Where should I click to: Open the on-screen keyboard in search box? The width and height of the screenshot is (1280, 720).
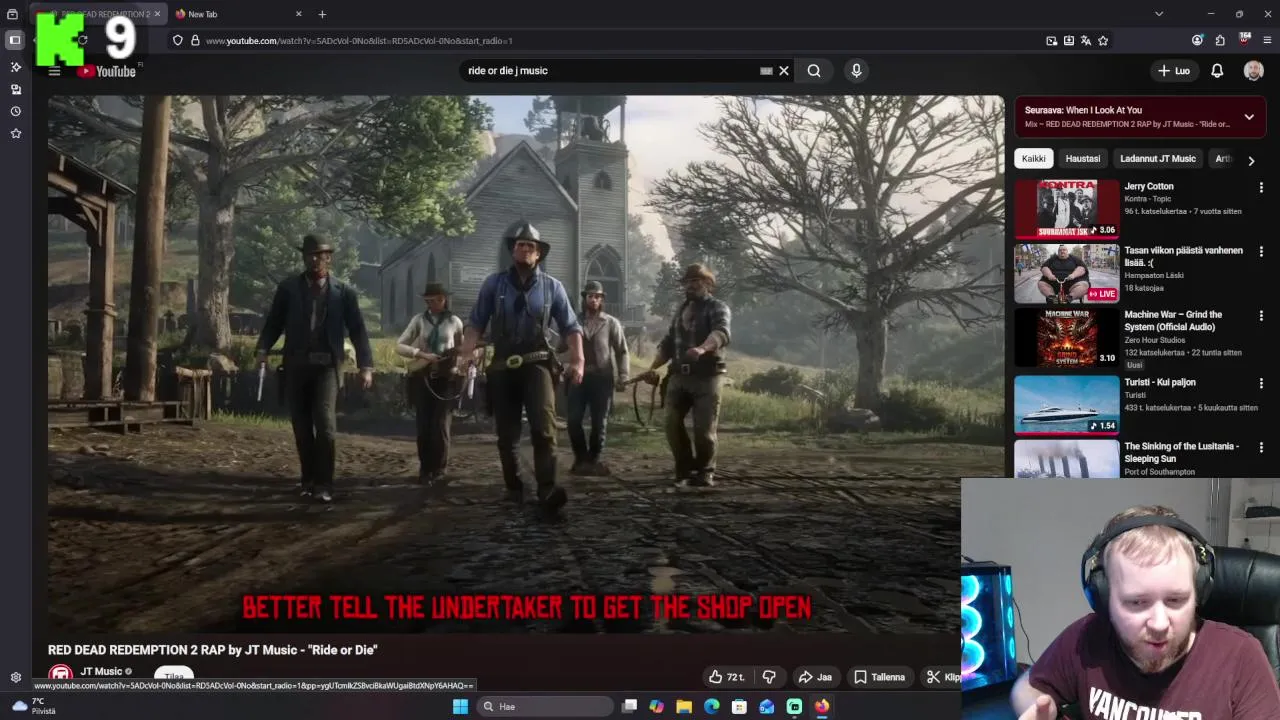(x=766, y=71)
